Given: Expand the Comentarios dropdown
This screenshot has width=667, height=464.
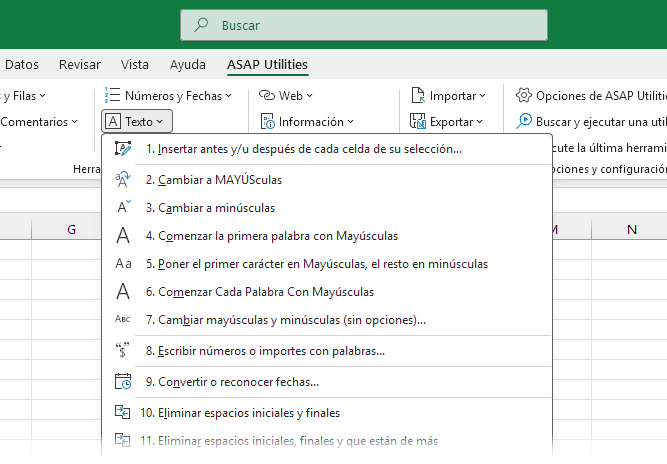Looking at the screenshot, I should (x=39, y=122).
